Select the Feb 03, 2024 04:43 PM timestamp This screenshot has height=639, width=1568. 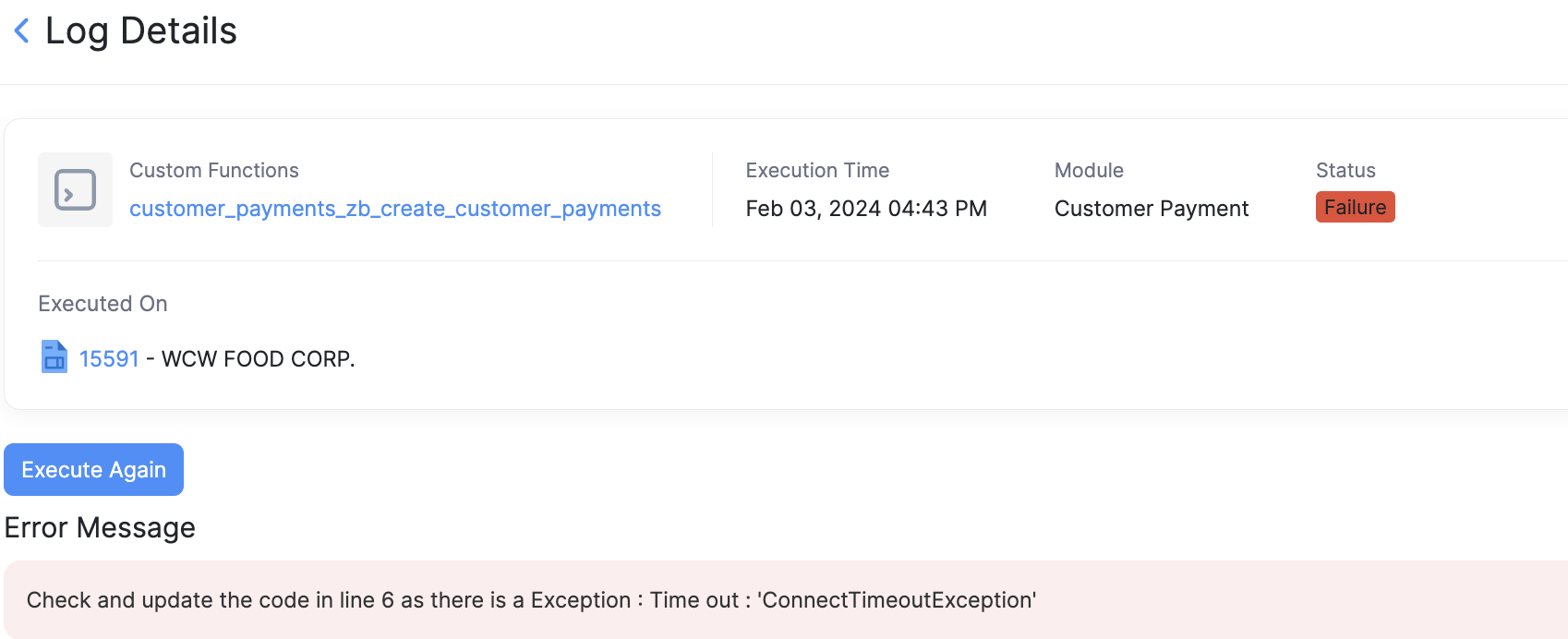865,209
